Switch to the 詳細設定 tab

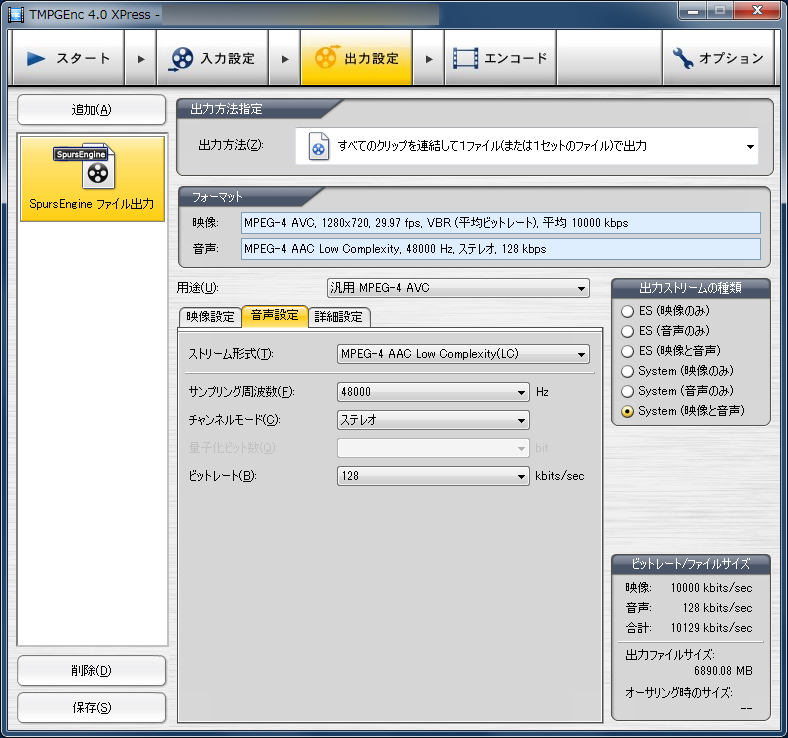click(339, 317)
